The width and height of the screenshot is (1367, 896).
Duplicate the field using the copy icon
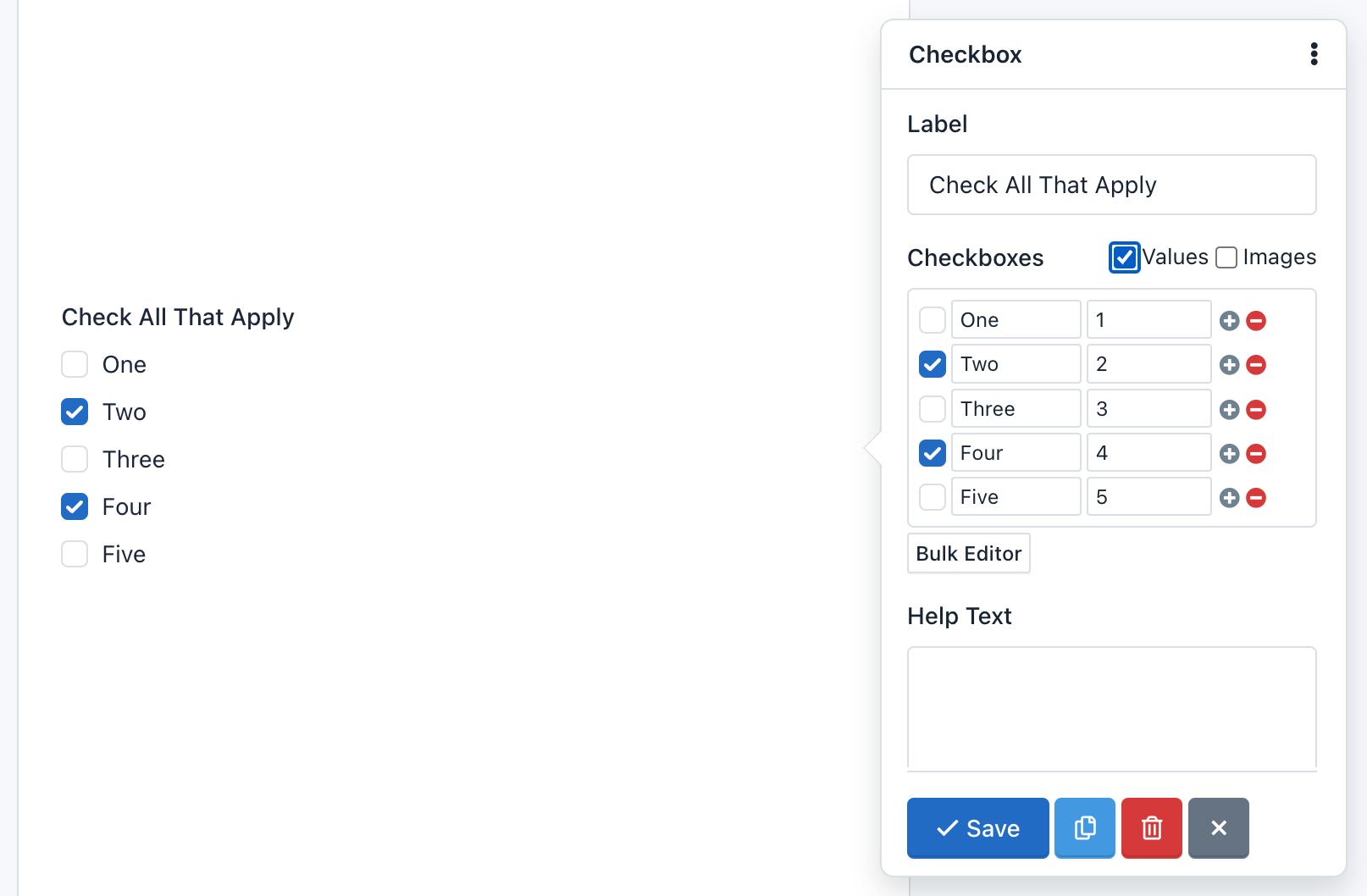[1084, 828]
